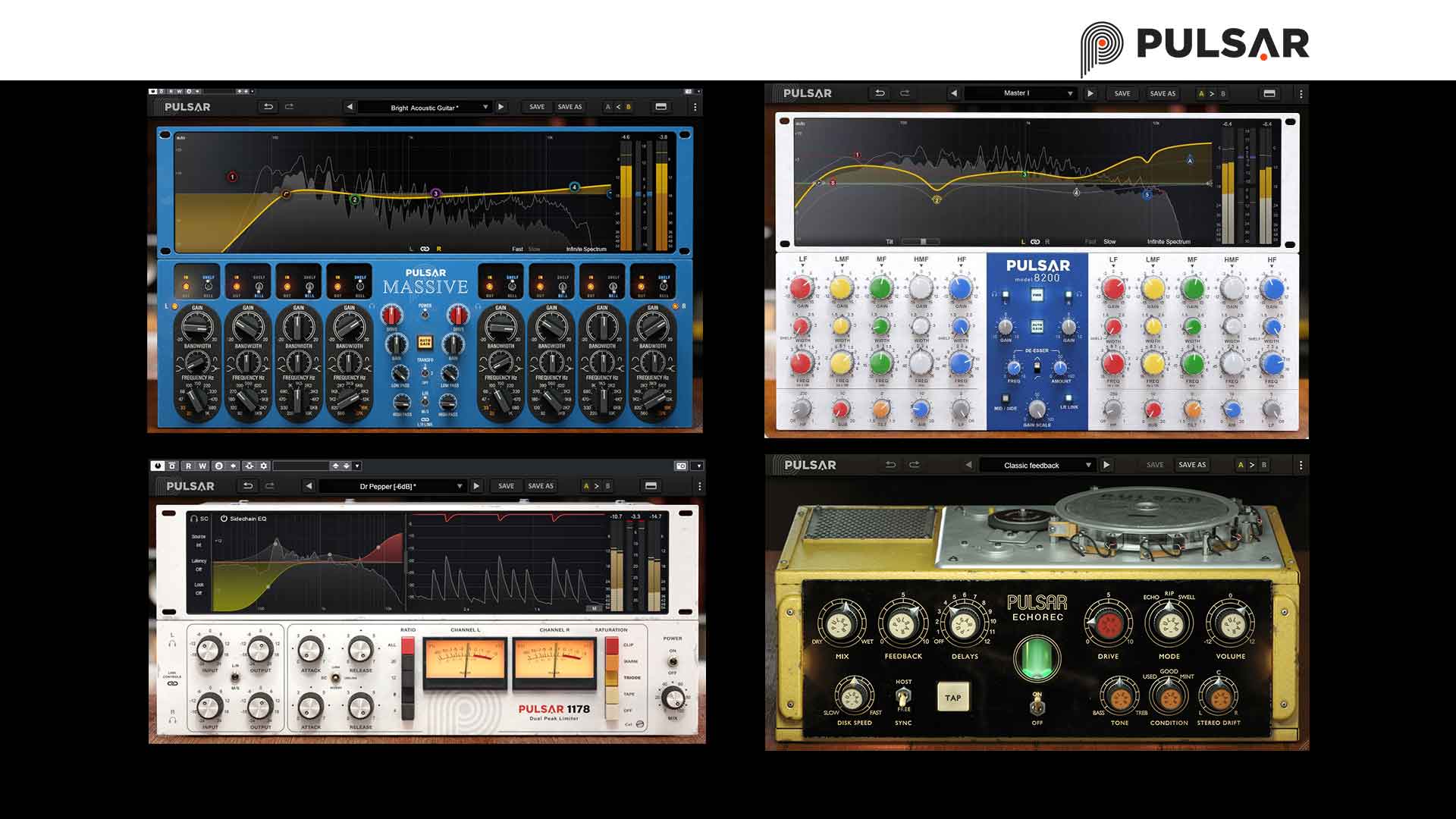Open the Master I preset dropdown
This screenshot has height=819, width=1456.
click(x=1020, y=93)
